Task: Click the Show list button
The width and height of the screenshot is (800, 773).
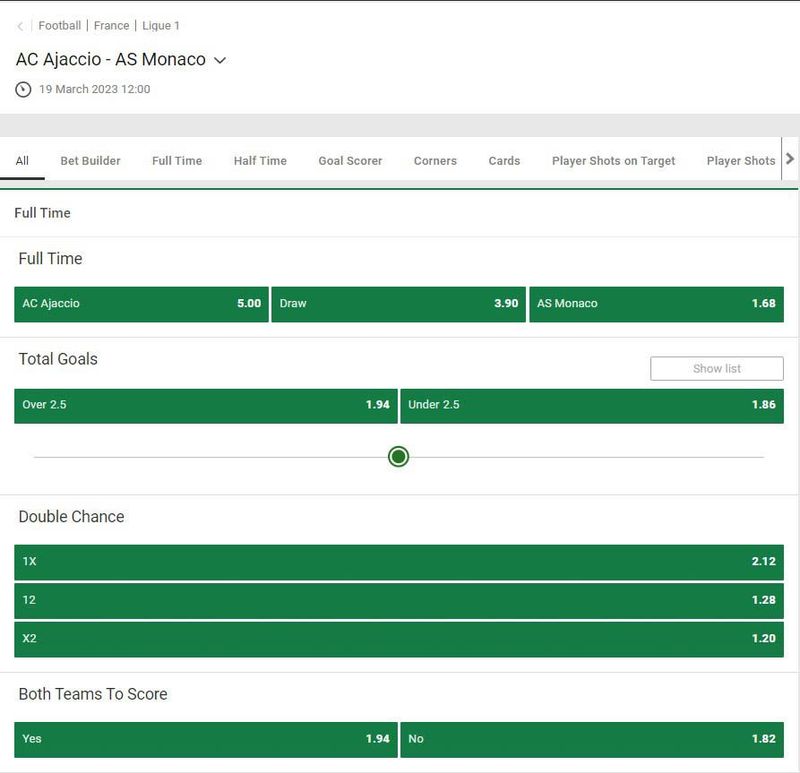Action: tap(716, 369)
